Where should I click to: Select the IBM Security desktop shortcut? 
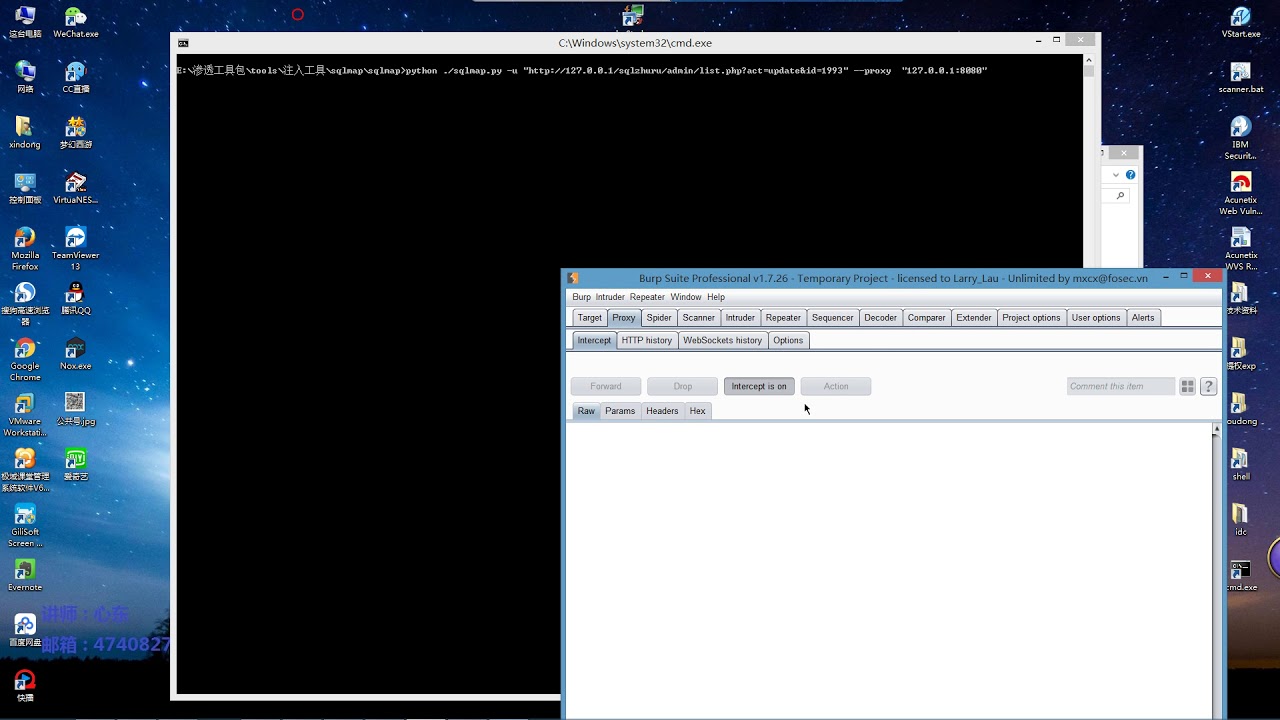click(1241, 138)
